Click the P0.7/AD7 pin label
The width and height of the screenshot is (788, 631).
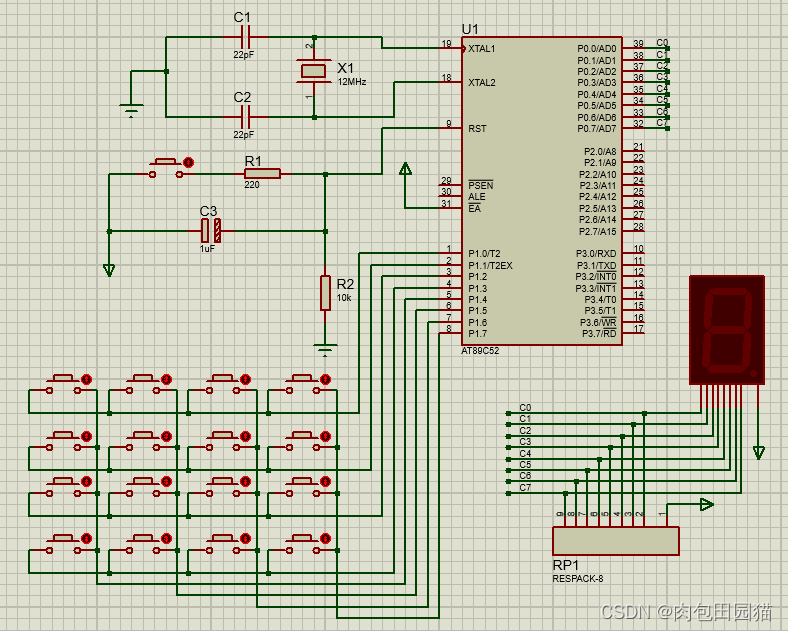pos(597,129)
